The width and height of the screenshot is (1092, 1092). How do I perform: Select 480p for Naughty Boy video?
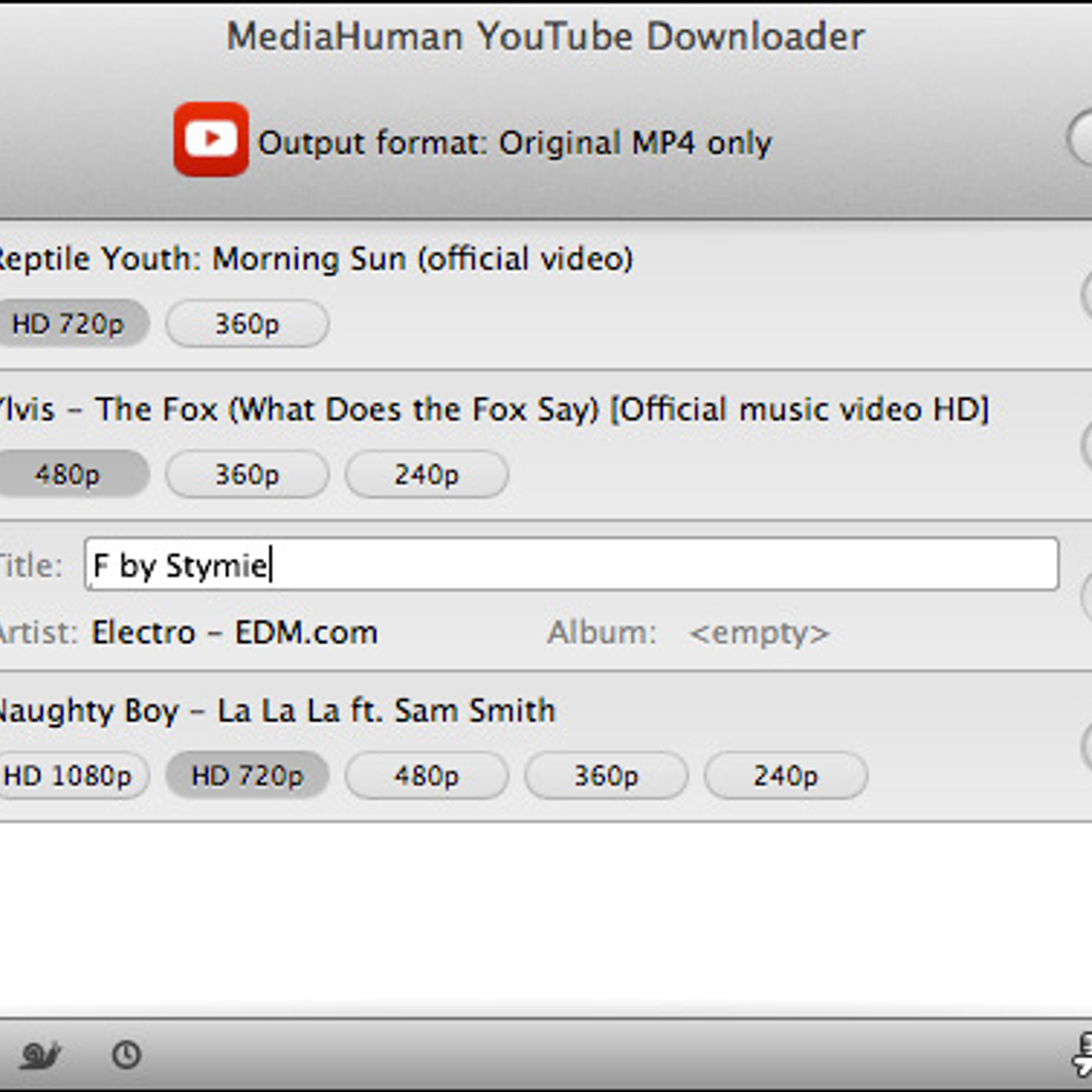point(427,775)
